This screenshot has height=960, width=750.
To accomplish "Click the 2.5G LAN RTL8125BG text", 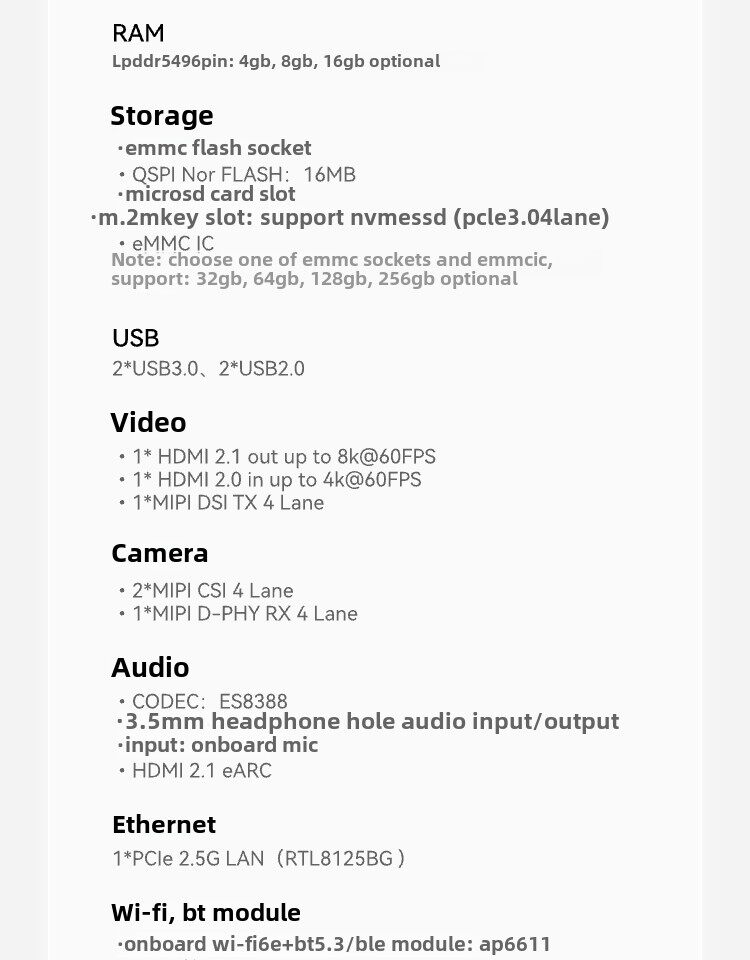I will click(258, 858).
